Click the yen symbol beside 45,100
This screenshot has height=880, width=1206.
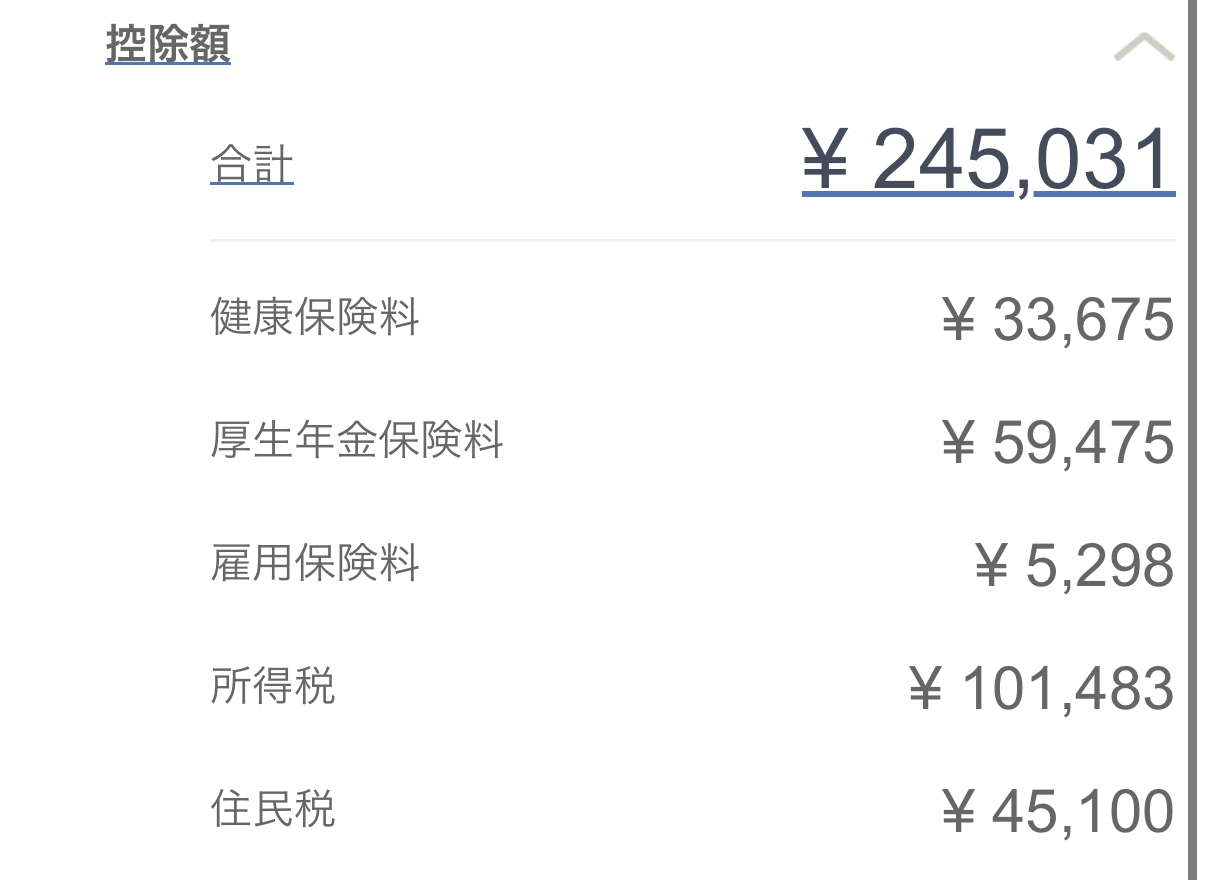pyautogui.click(x=958, y=812)
